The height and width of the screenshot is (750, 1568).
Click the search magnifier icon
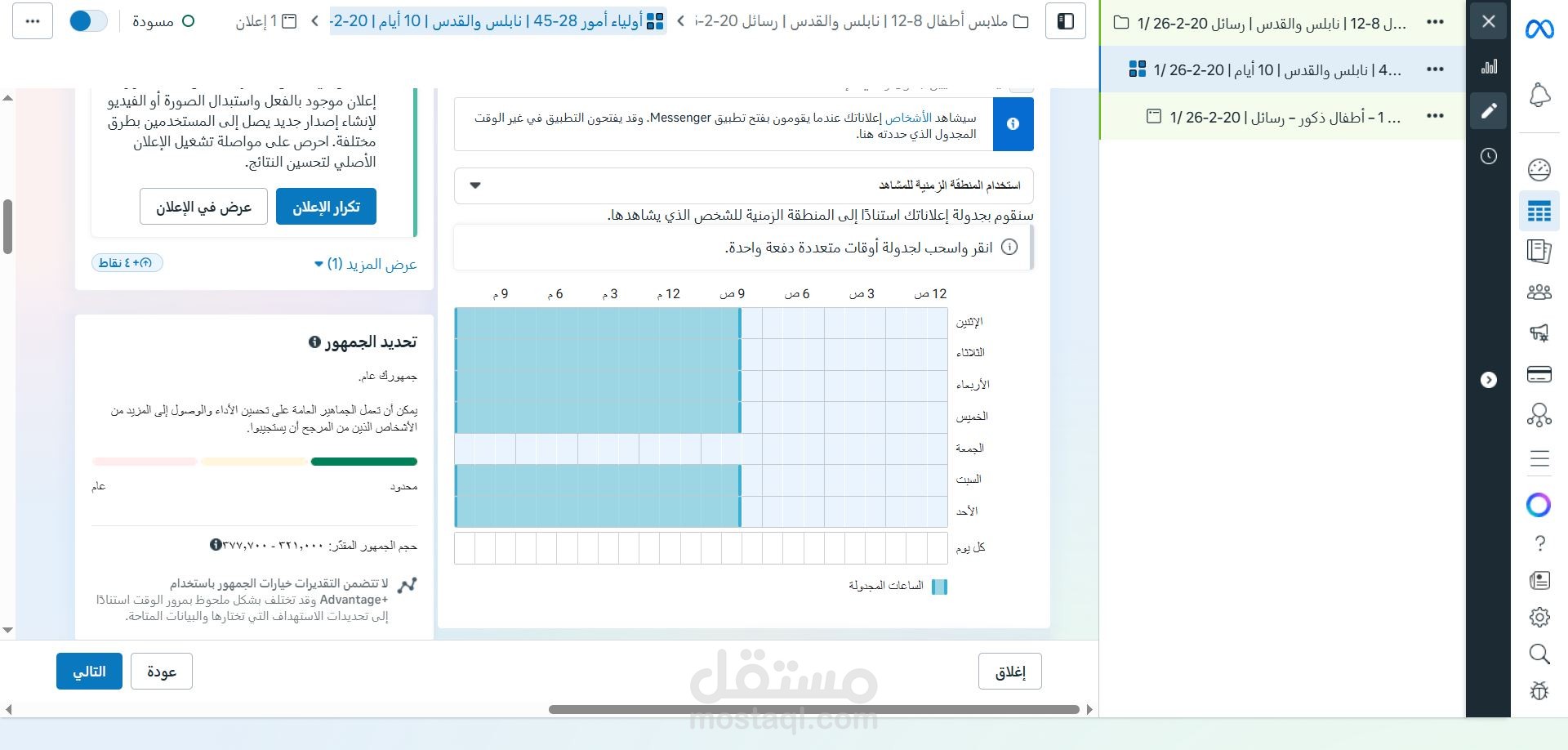1539,654
